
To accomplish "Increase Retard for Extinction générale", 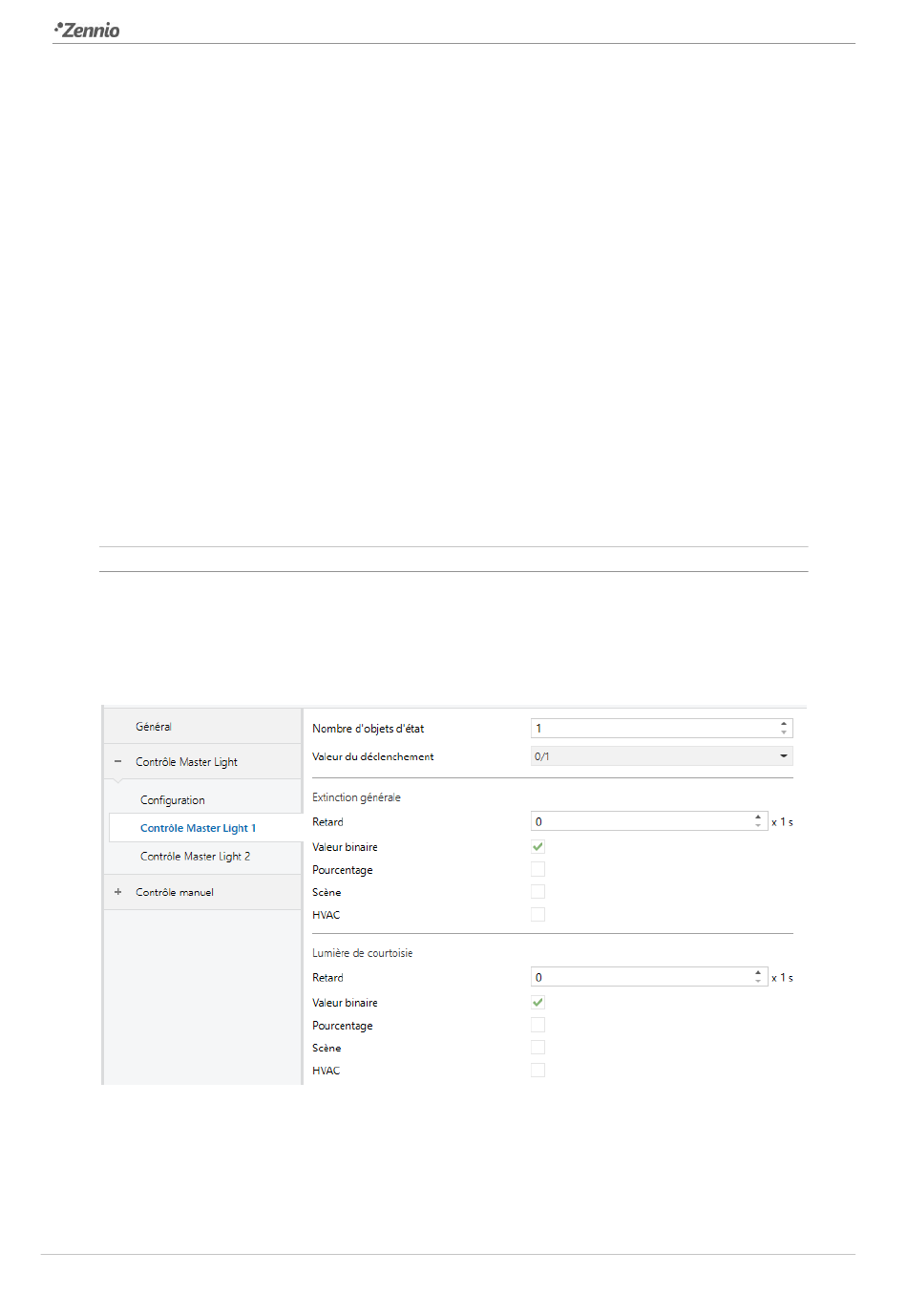I will point(758,817).
